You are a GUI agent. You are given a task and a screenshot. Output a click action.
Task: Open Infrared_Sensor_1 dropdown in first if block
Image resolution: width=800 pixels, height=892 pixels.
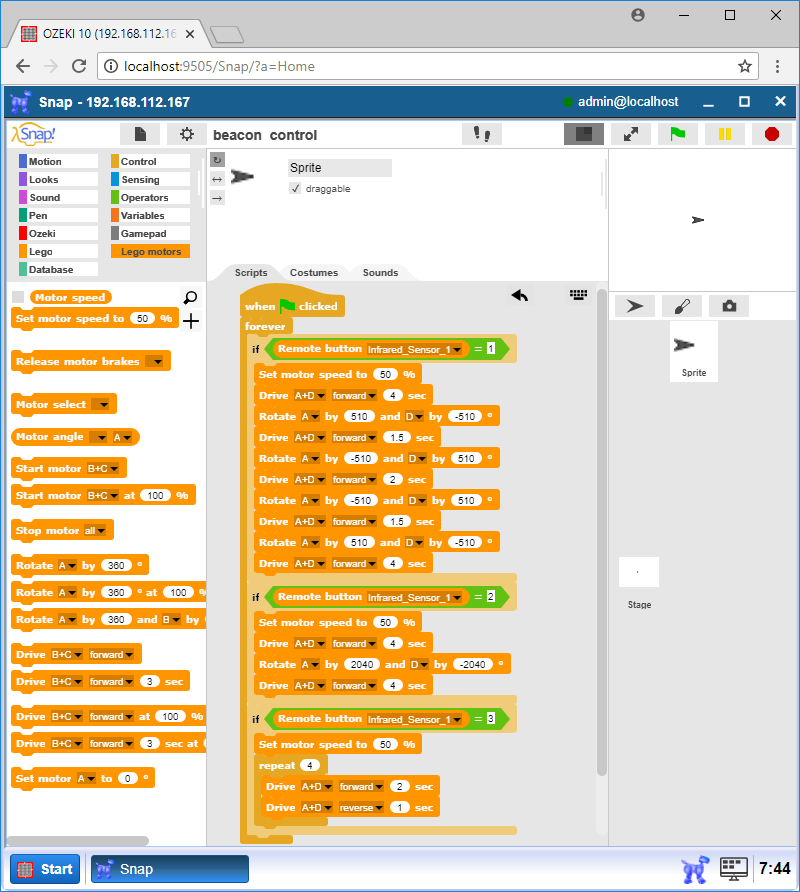pyautogui.click(x=415, y=349)
